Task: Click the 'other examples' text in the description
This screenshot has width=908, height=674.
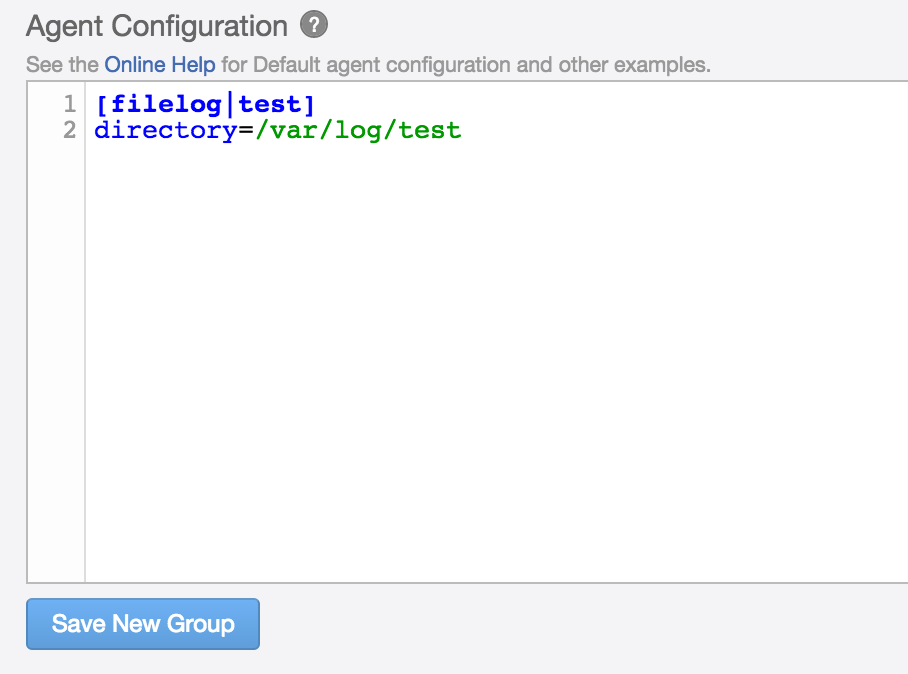Action: [x=642, y=65]
